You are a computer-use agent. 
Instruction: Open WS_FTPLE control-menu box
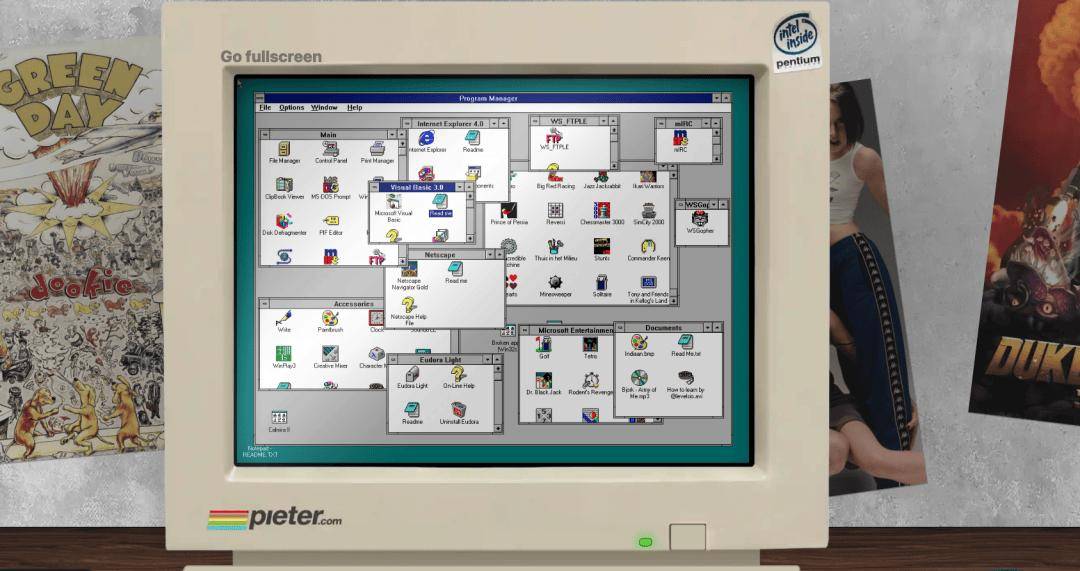pos(534,121)
